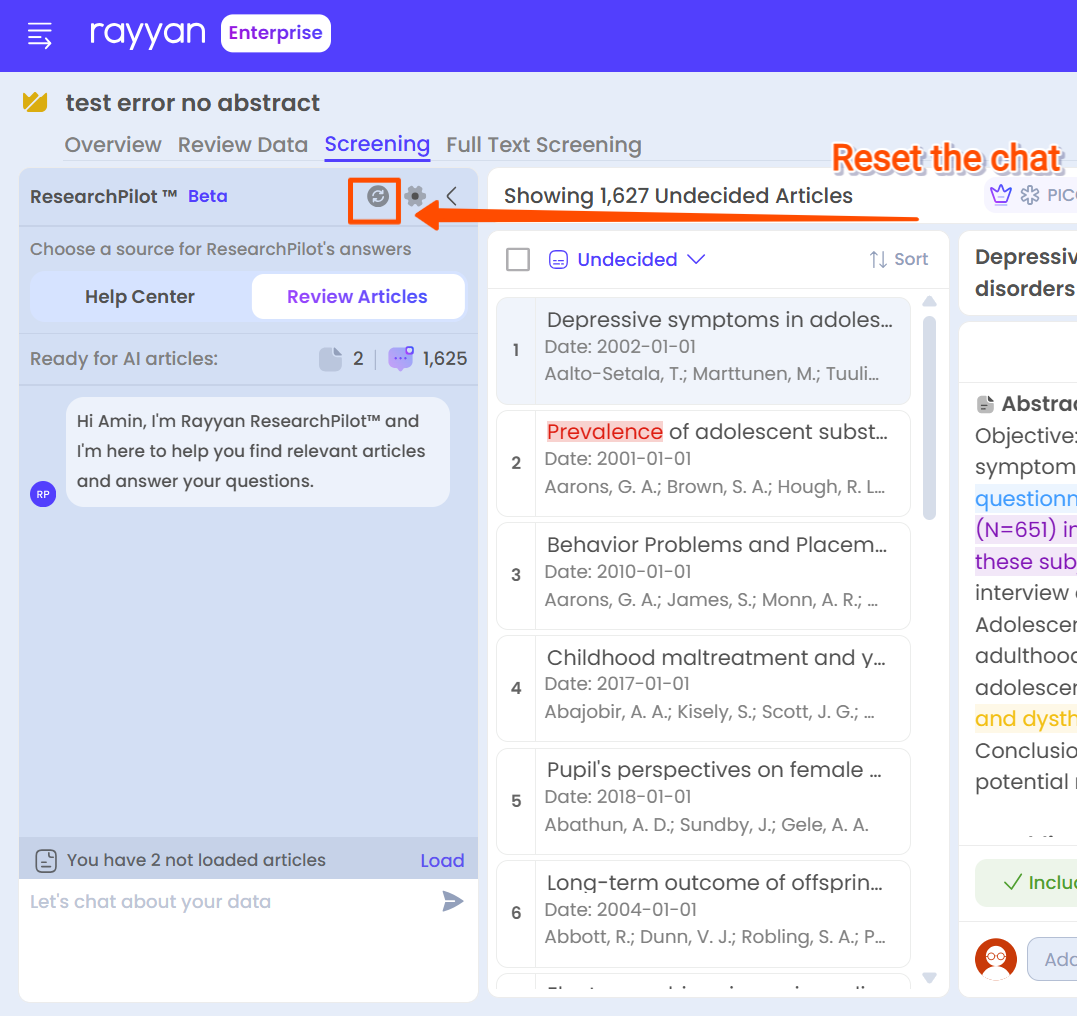This screenshot has width=1077, height=1016.
Task: Click the not loaded articles note icon
Action: click(x=46, y=860)
